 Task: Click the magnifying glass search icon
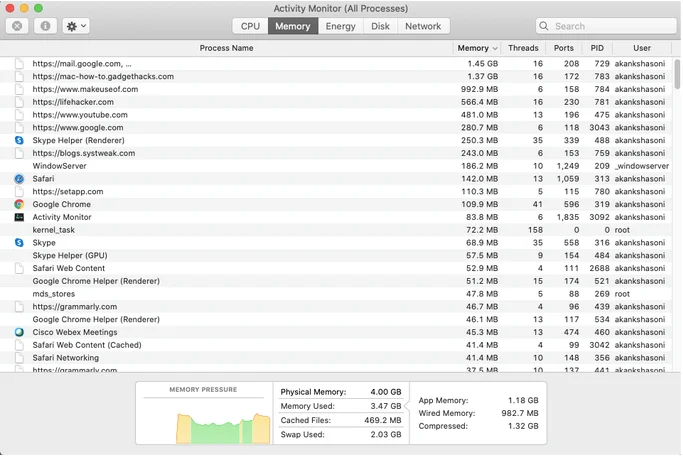[x=546, y=26]
